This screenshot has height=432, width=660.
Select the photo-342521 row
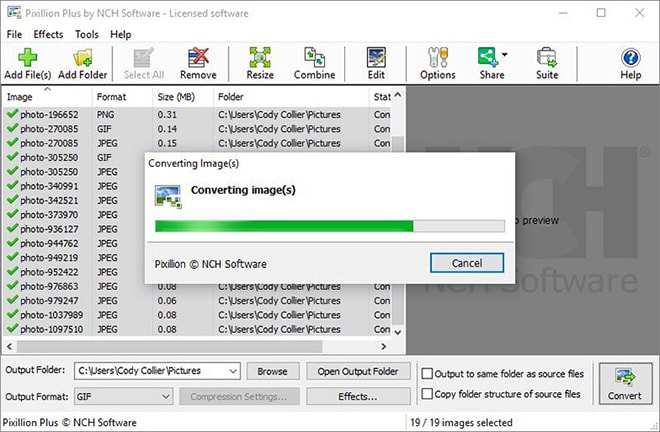74,200
